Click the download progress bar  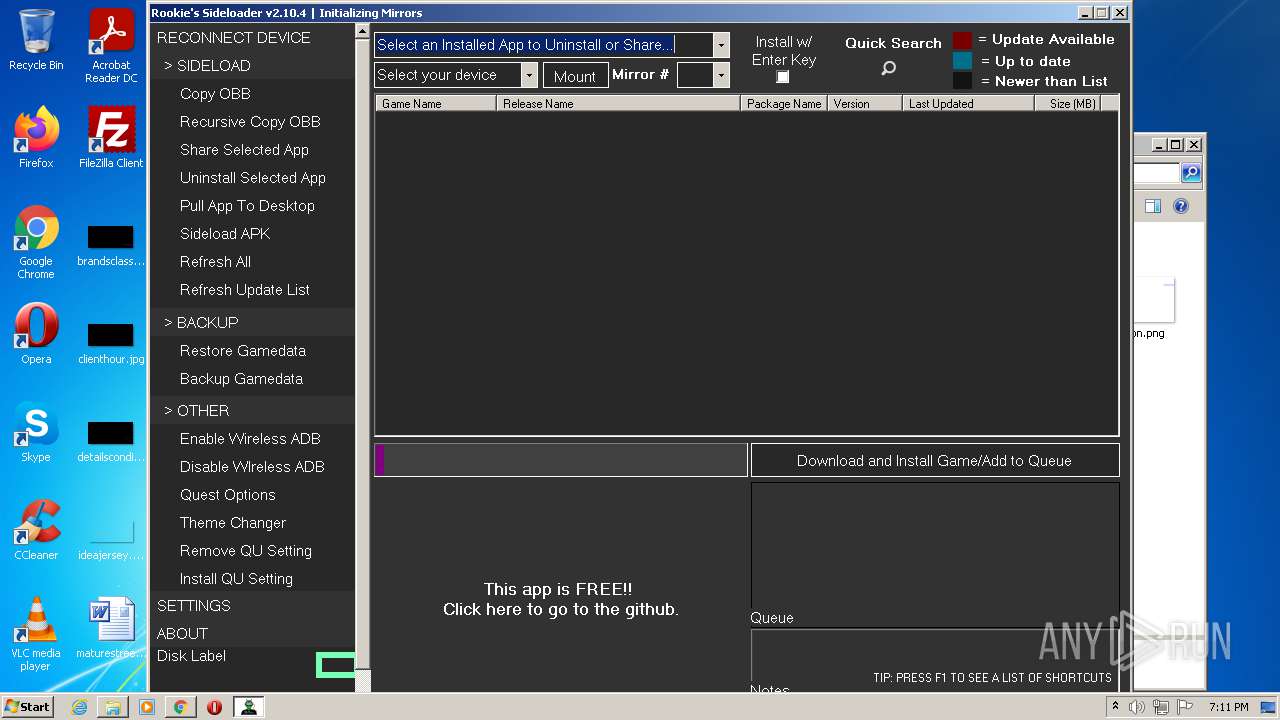561,460
